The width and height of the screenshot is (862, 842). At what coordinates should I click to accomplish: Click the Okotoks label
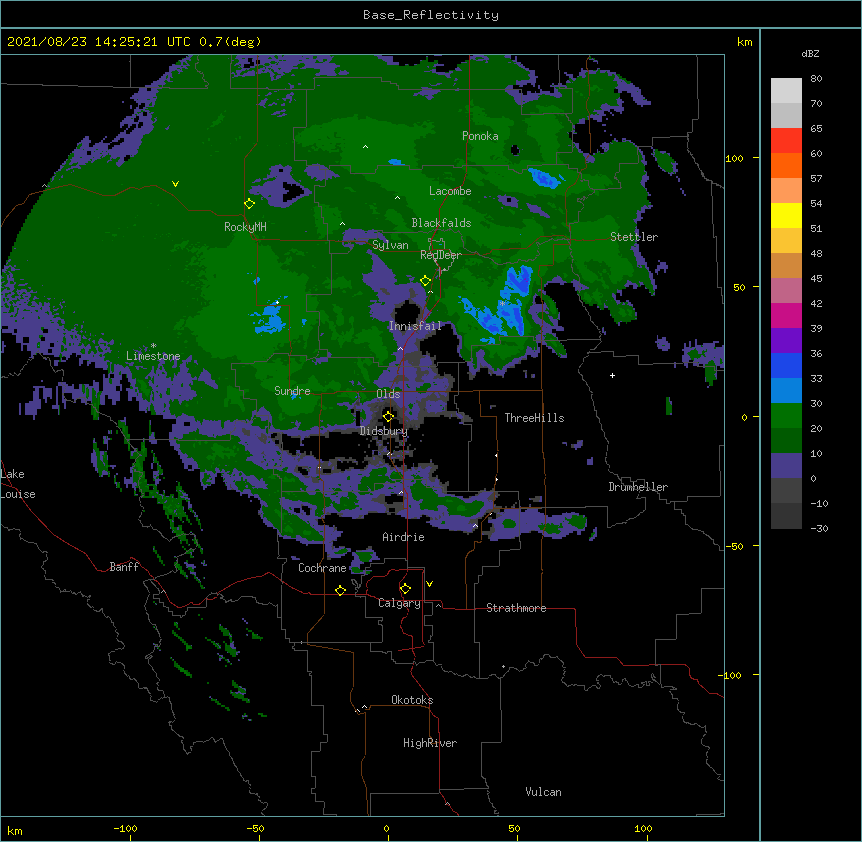(412, 700)
